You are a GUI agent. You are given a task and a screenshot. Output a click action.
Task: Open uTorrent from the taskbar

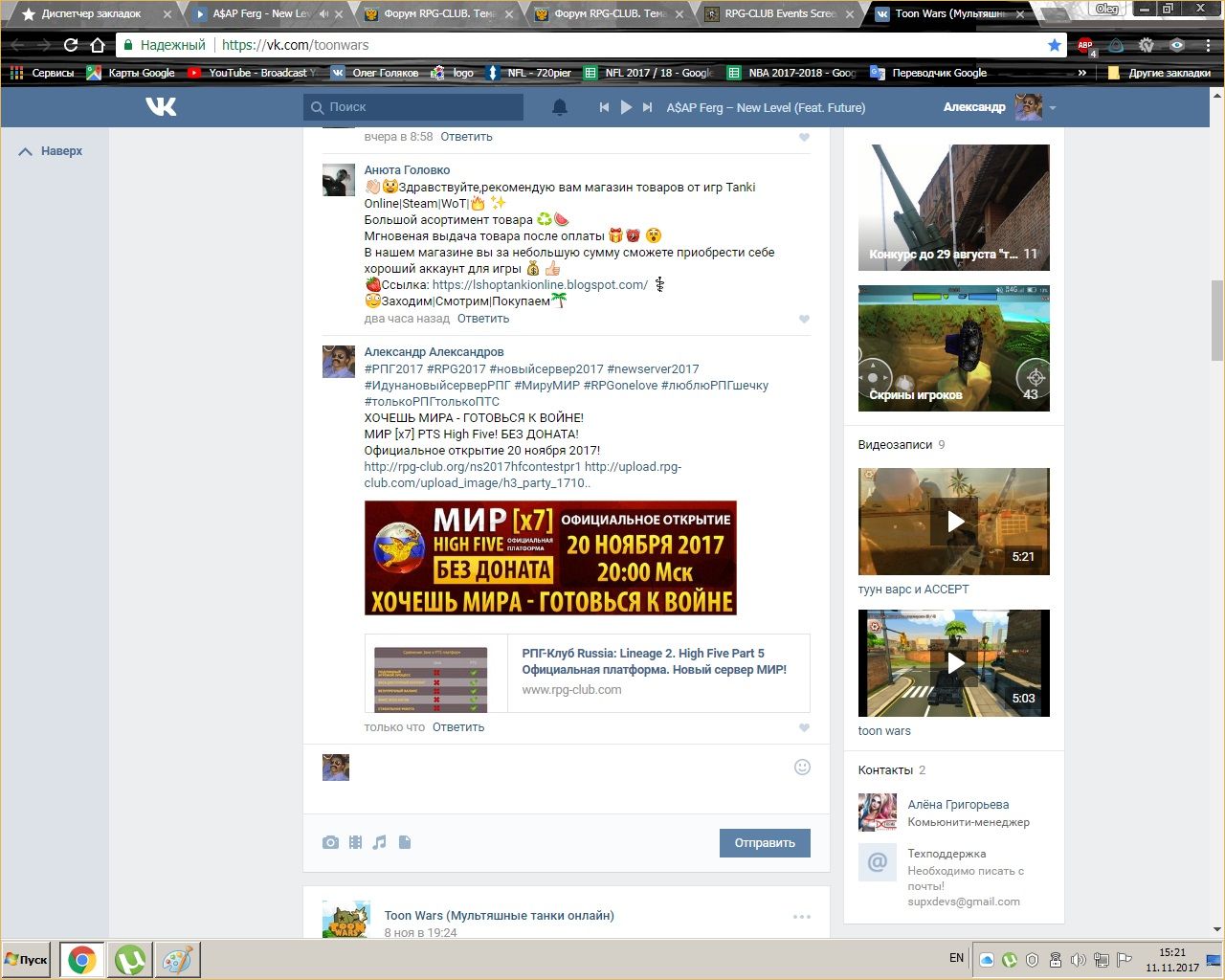pyautogui.click(x=130, y=959)
